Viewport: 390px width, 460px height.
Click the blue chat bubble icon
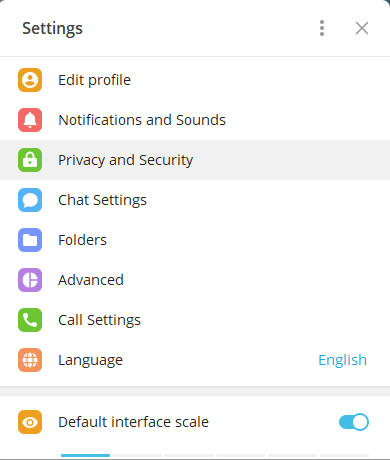pos(30,200)
